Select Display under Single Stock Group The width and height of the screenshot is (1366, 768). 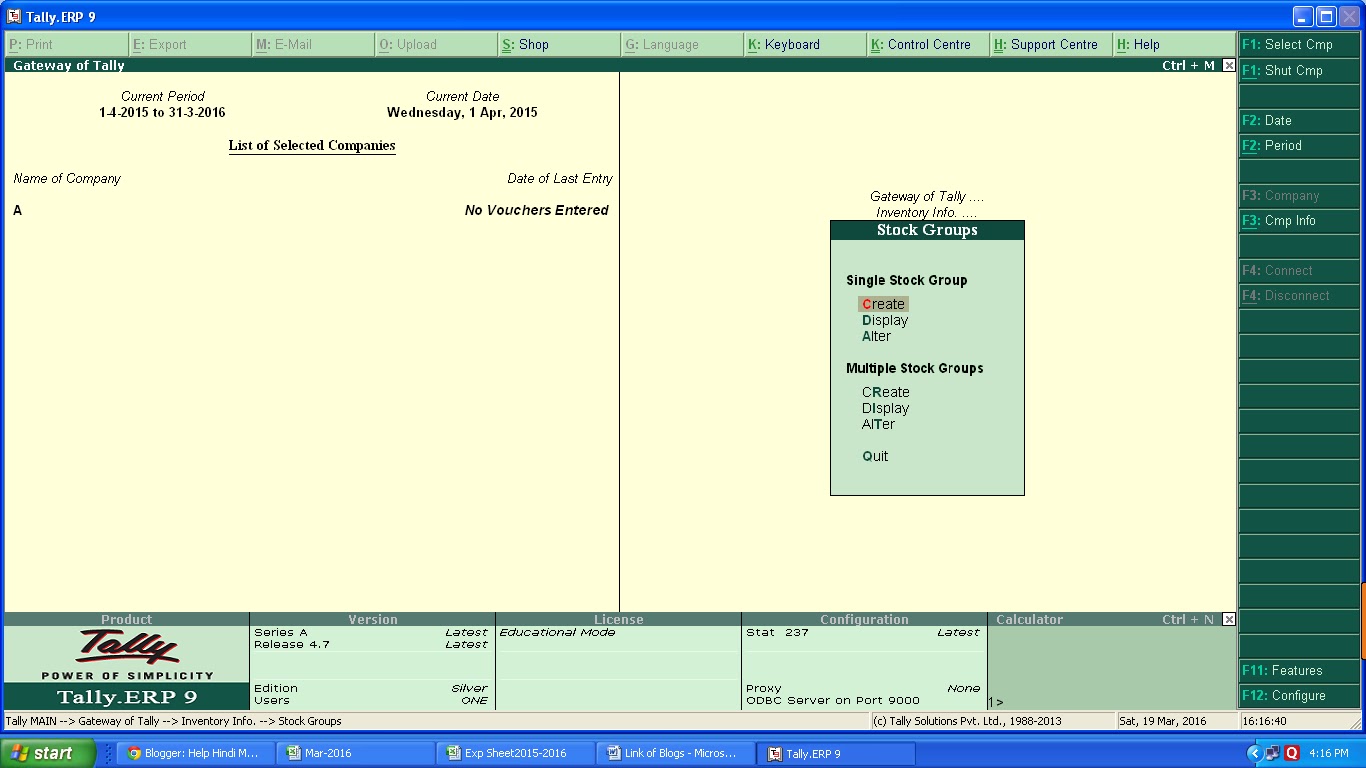pos(885,320)
